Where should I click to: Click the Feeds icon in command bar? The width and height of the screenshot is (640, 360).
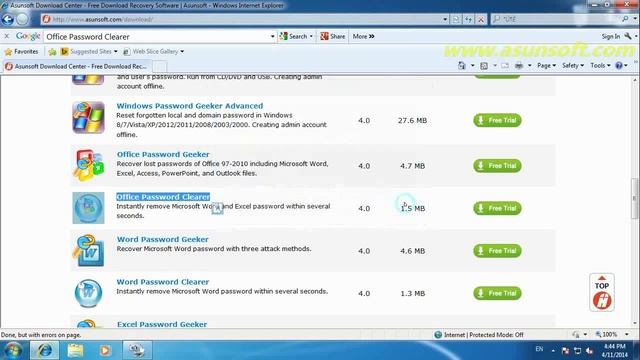[x=484, y=65]
